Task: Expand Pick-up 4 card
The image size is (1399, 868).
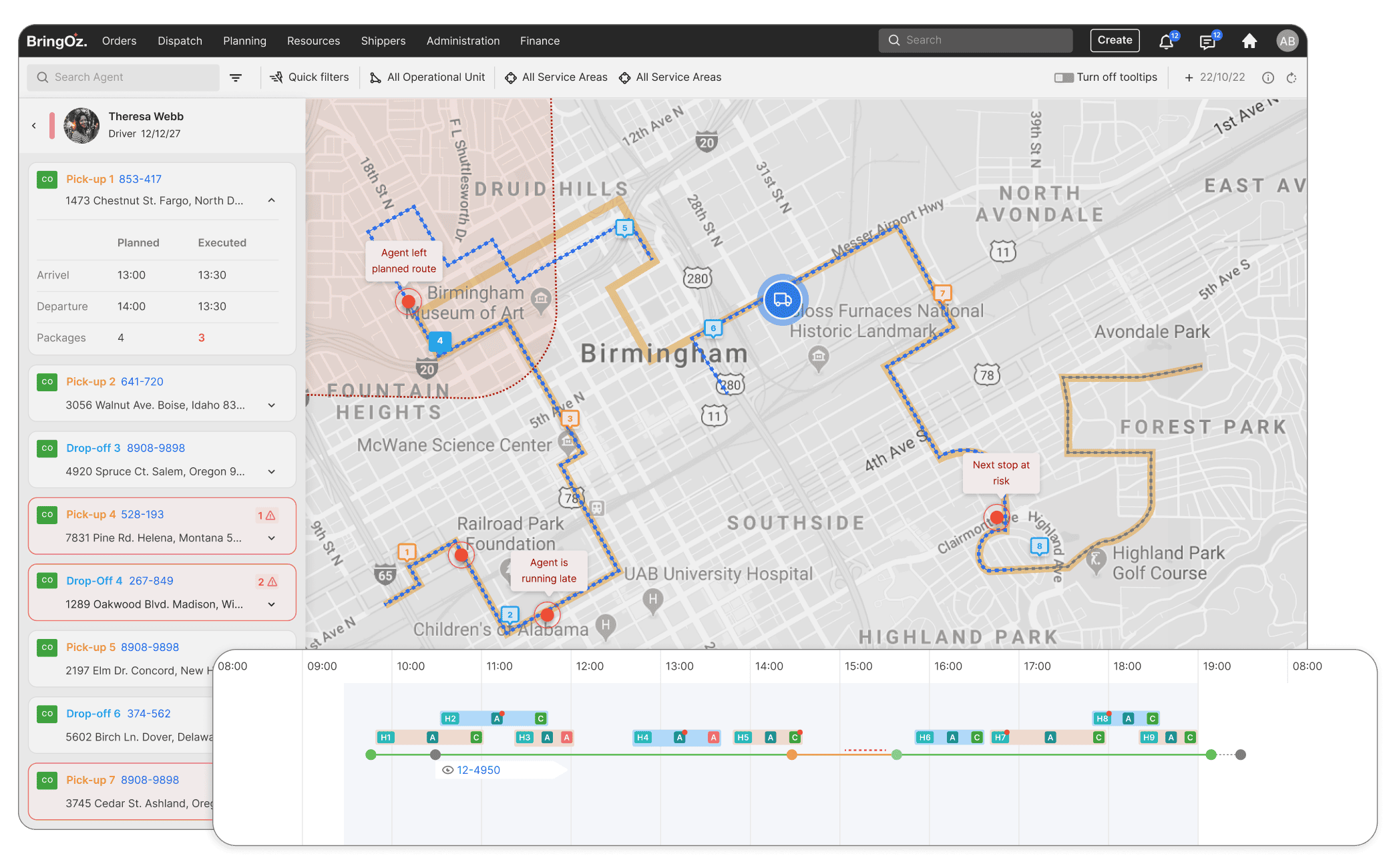Action: 272,538
